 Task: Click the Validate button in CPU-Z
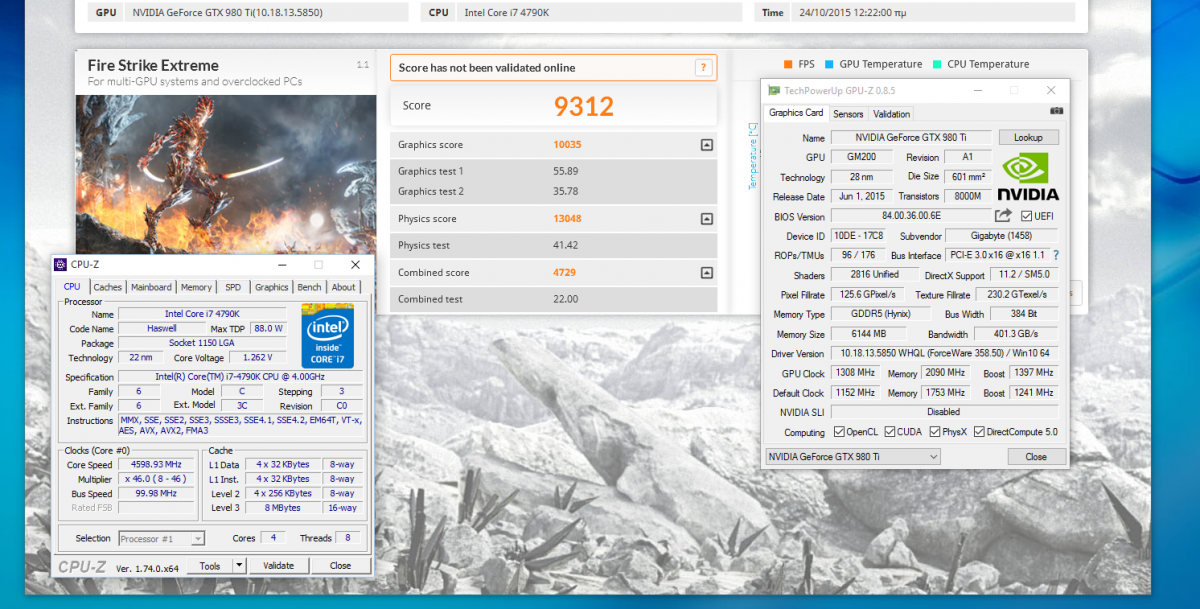(278, 565)
